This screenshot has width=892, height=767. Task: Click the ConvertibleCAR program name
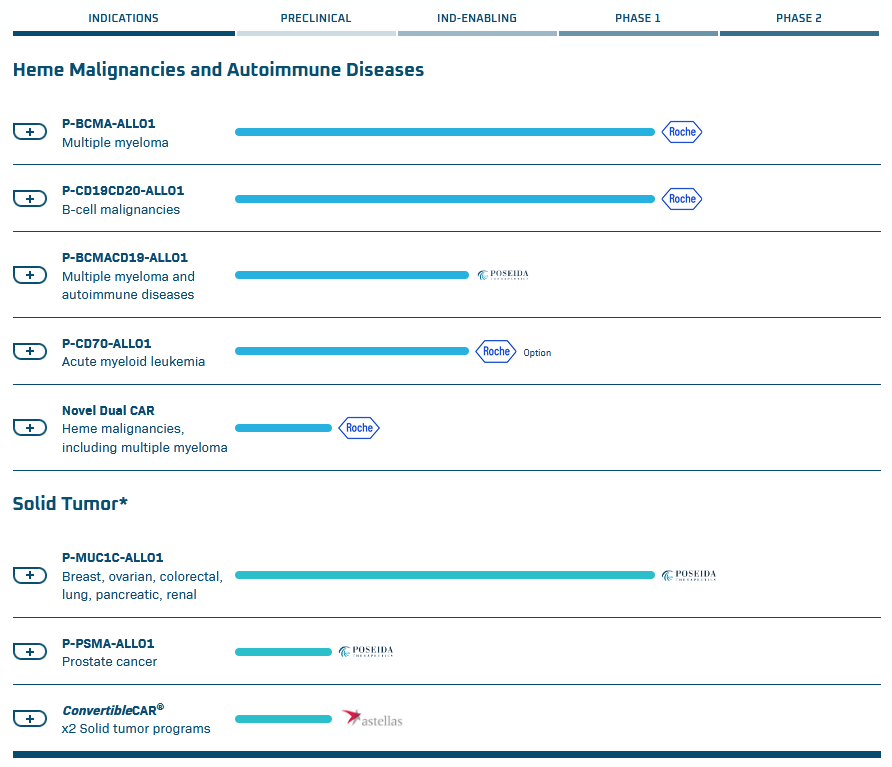click(113, 710)
